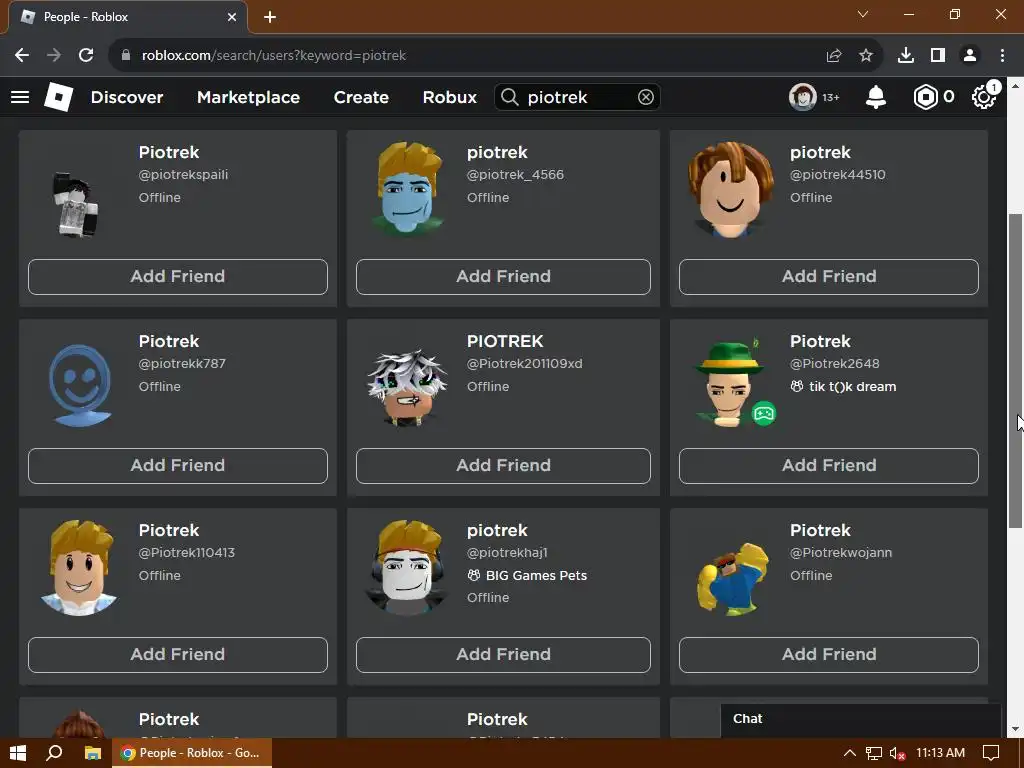Viewport: 1024px width, 768px height.
Task: Open Chrome profile icon
Action: 970,56
